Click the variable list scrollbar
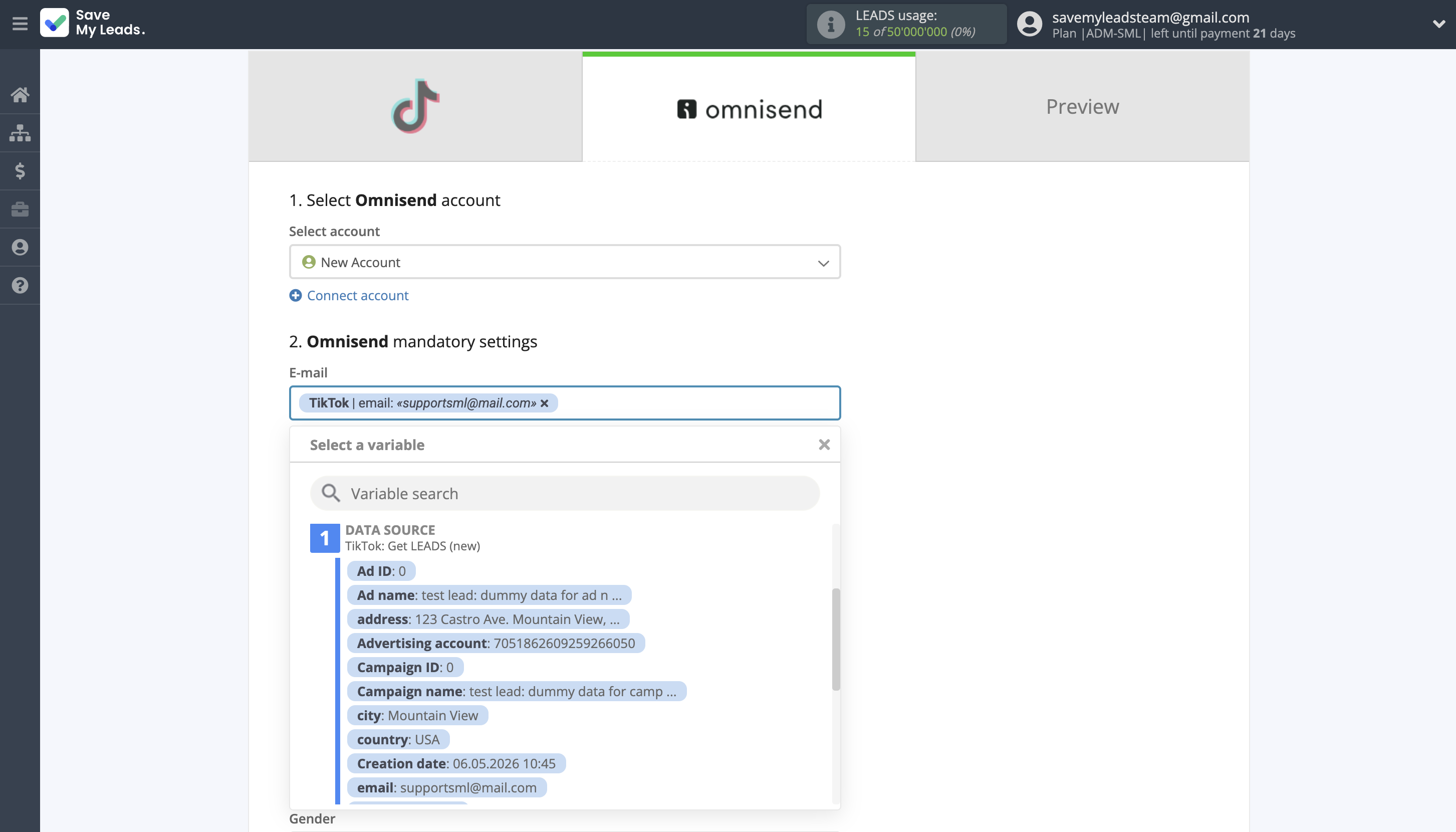 pos(836,639)
